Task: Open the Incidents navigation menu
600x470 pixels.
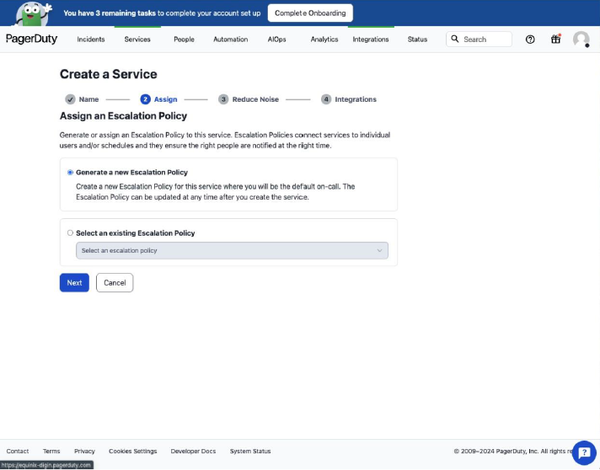Action: (x=91, y=39)
